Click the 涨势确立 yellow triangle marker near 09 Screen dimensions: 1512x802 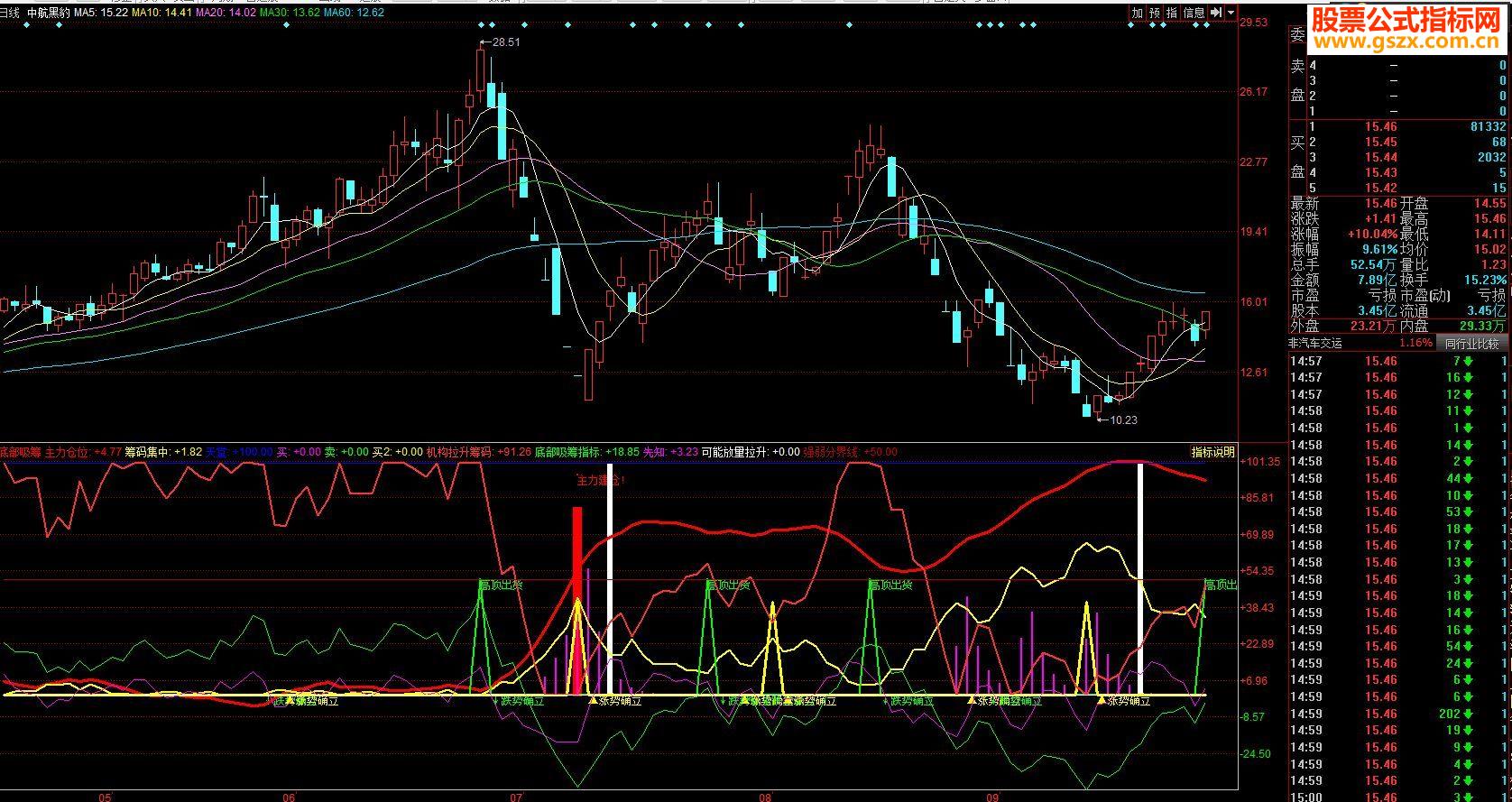point(971,700)
